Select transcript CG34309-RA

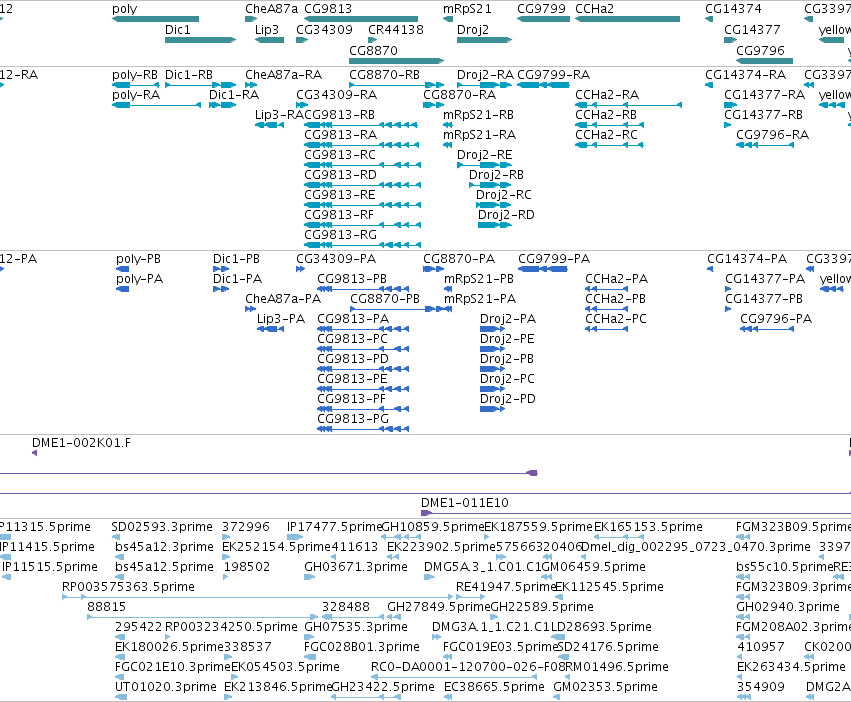[x=302, y=105]
